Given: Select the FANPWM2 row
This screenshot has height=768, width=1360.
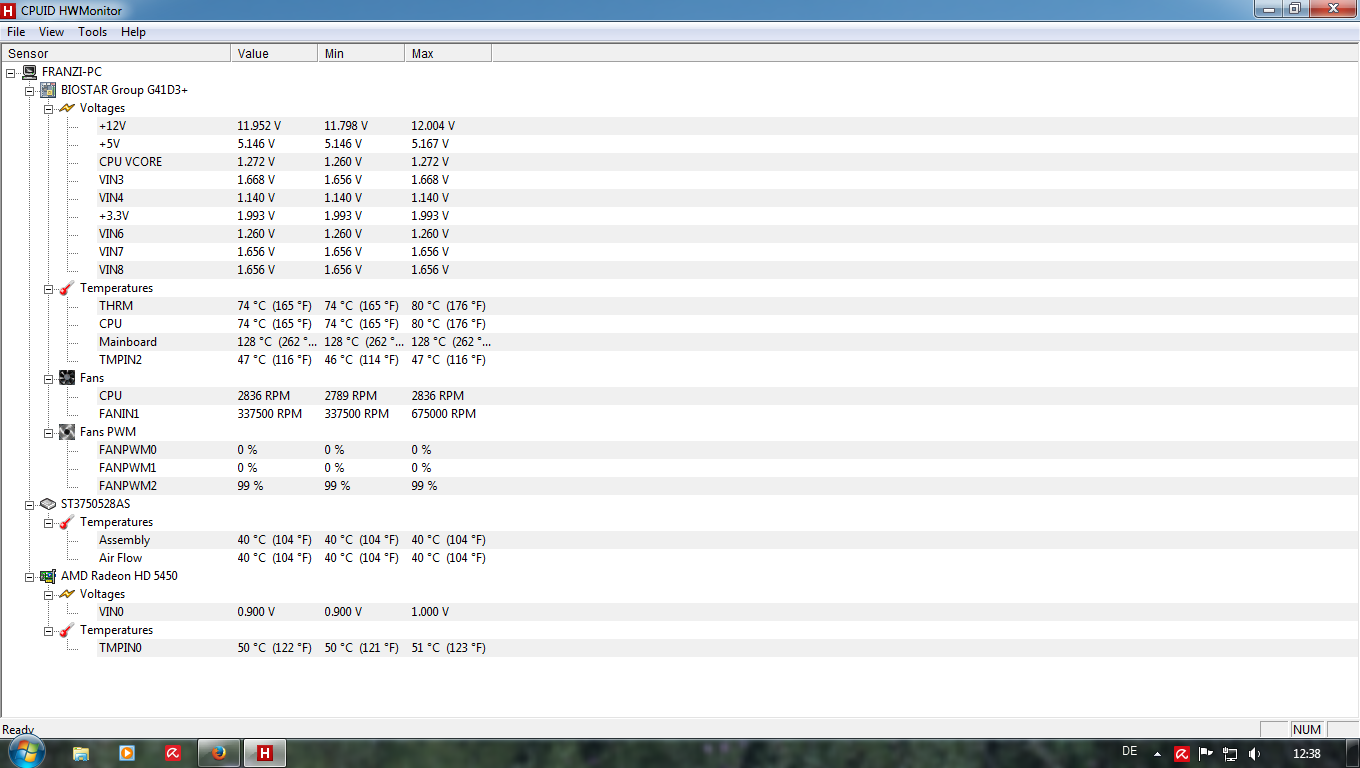Looking at the screenshot, I should [680, 486].
